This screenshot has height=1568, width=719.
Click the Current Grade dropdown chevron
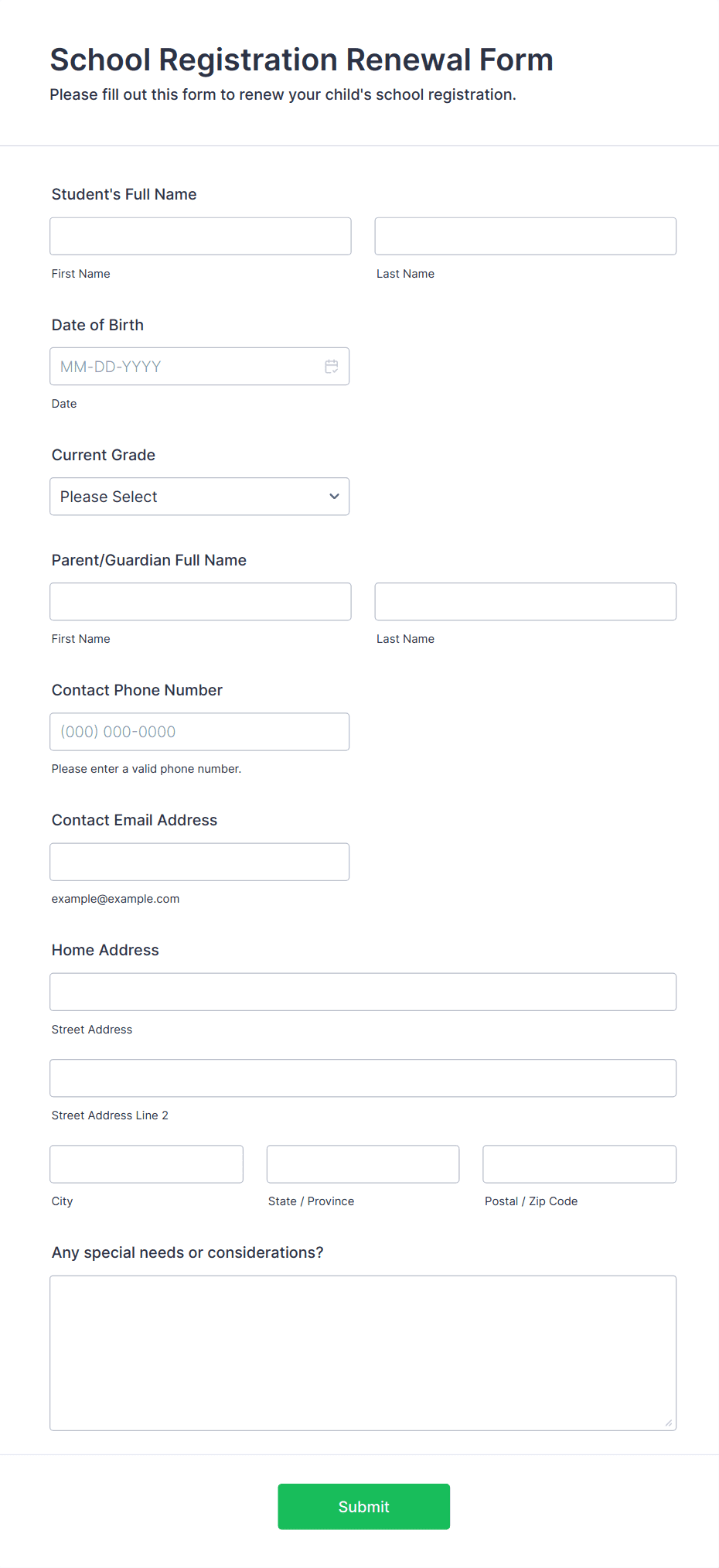[x=333, y=496]
